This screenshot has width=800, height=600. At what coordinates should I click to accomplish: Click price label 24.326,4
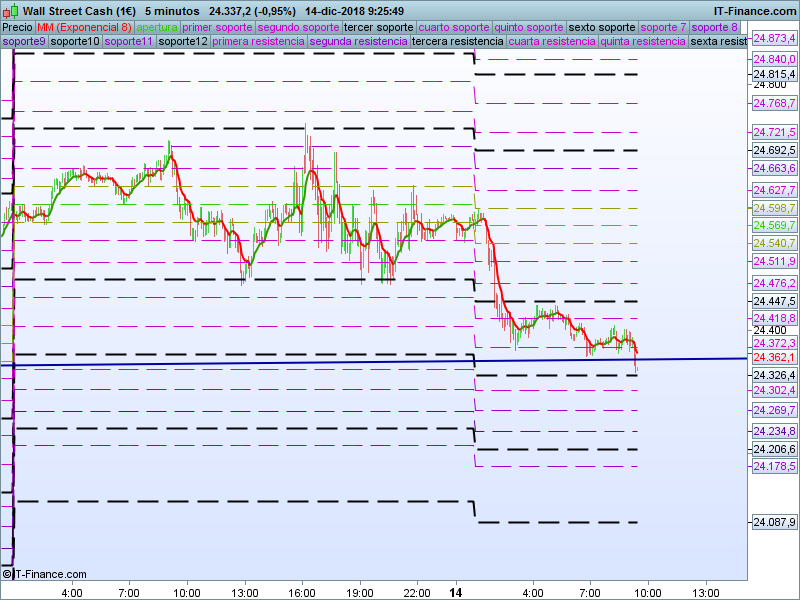[x=774, y=376]
